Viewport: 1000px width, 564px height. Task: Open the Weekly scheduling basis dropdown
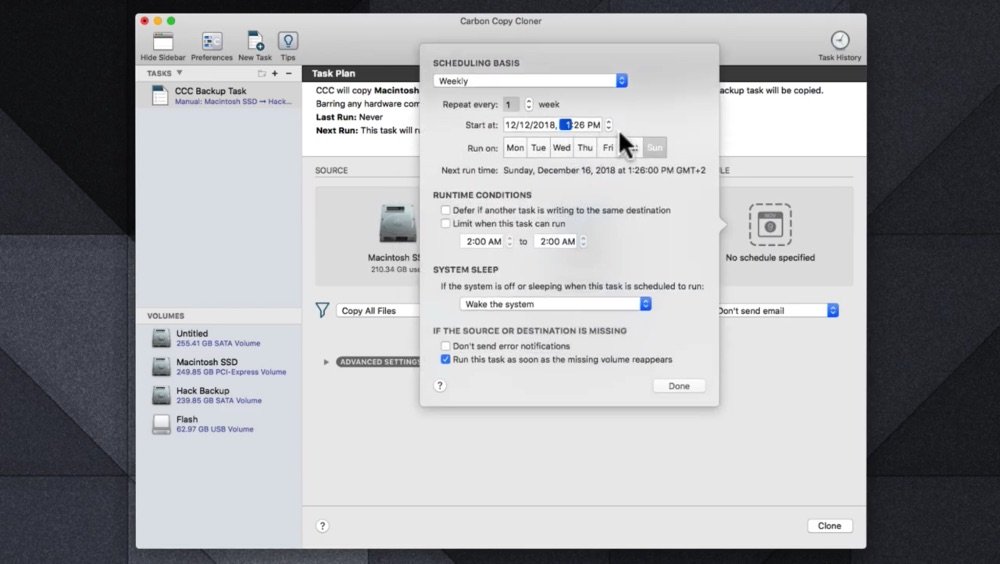pos(530,81)
